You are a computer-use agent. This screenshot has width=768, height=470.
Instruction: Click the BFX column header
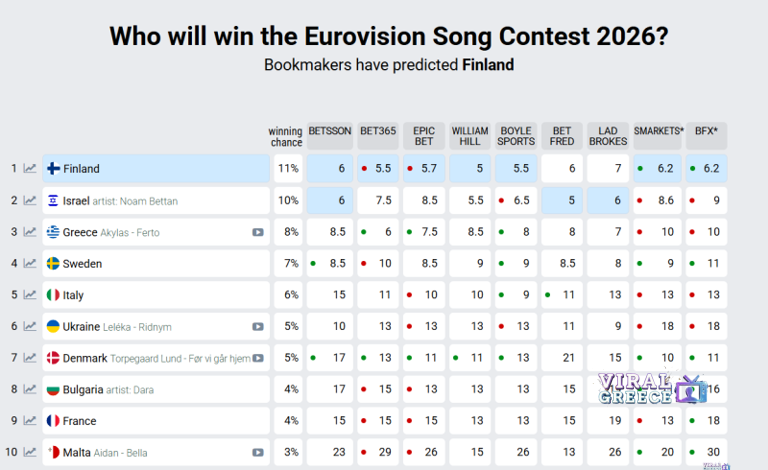tap(706, 131)
